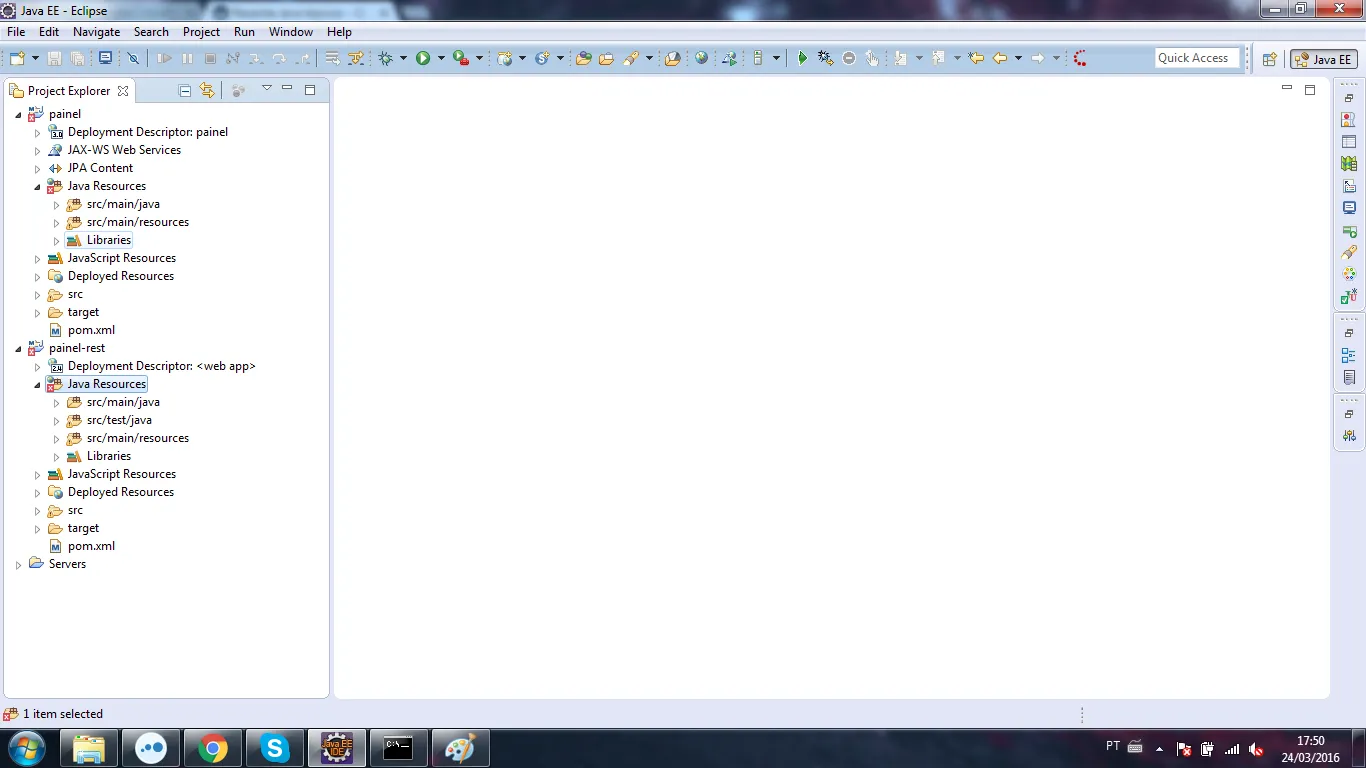Open the Window menu

pyautogui.click(x=291, y=32)
